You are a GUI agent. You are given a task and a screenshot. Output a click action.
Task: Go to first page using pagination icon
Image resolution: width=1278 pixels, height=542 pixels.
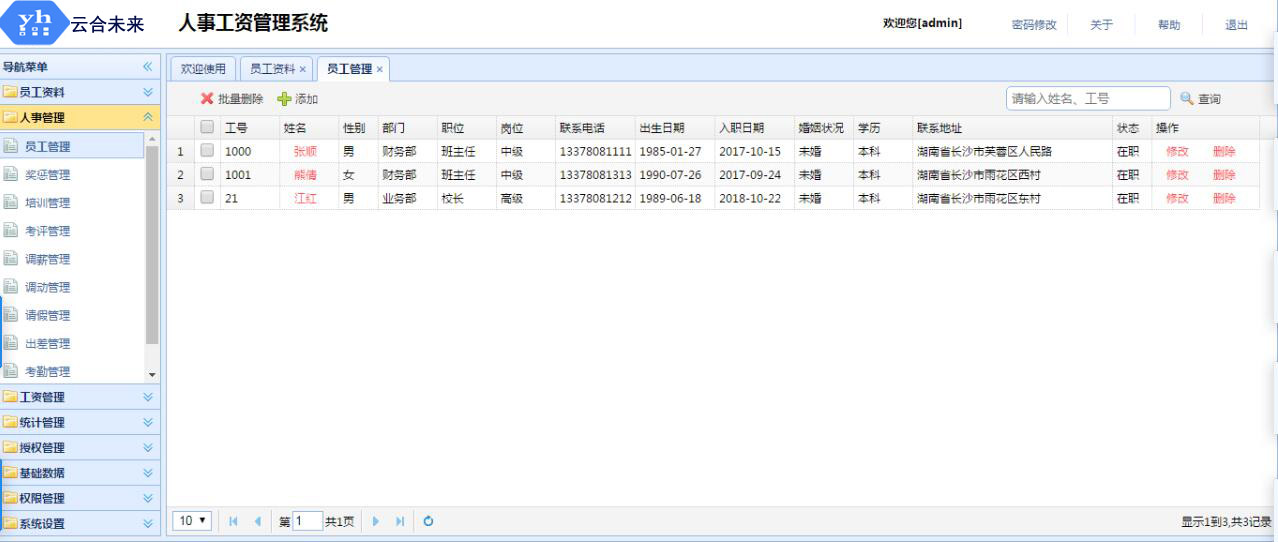pos(233,521)
